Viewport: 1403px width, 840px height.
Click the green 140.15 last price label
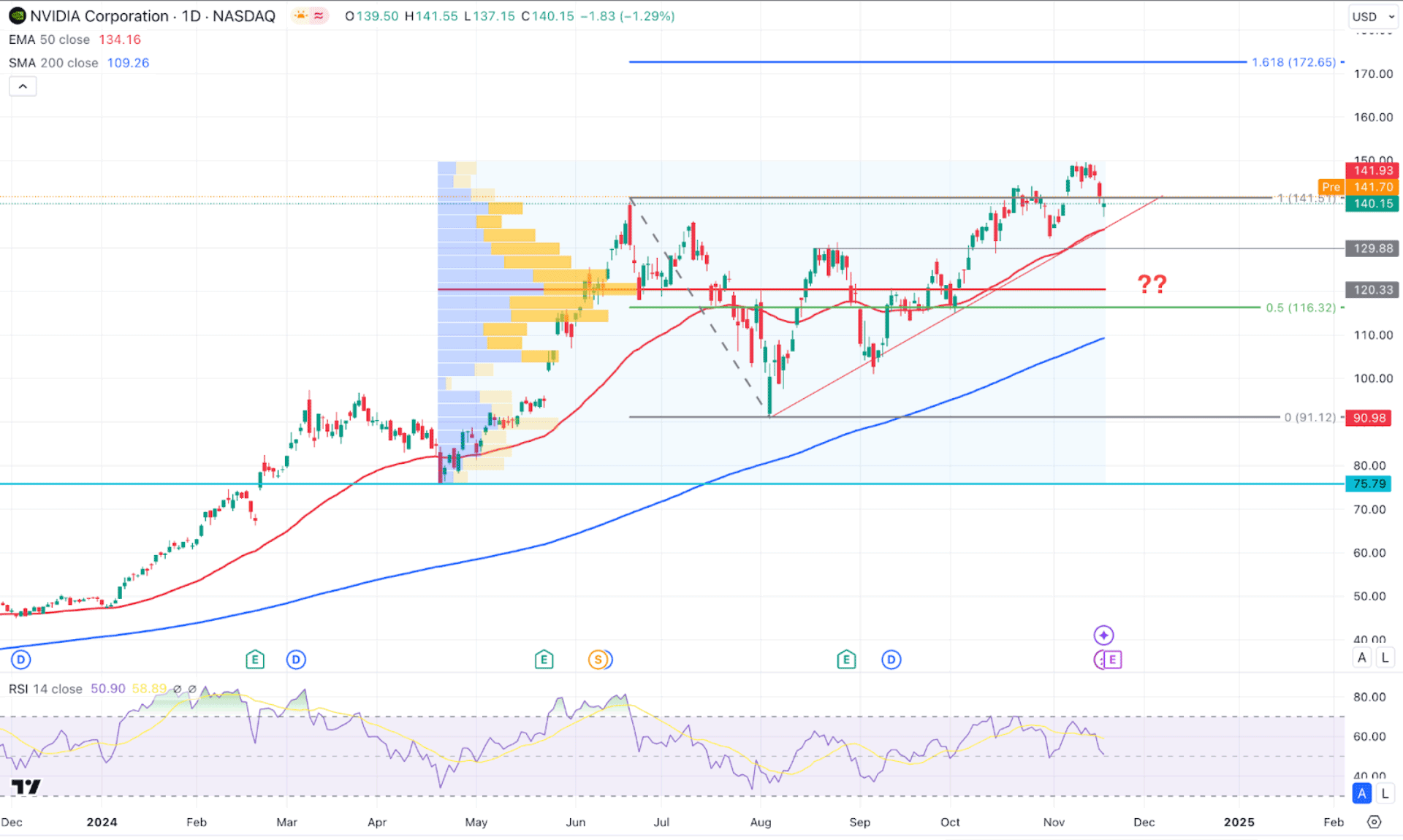click(1372, 204)
